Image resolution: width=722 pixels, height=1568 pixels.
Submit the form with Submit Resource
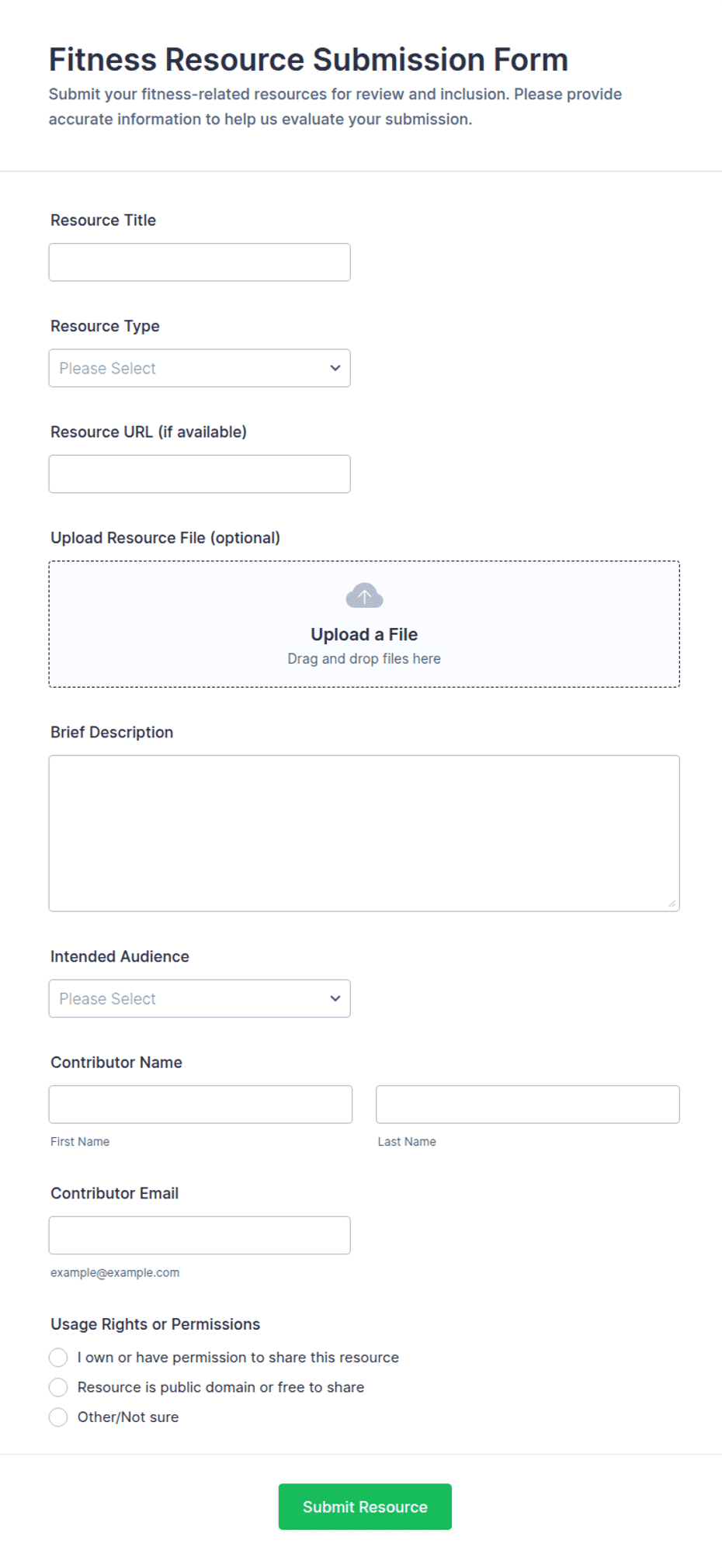tap(365, 1507)
